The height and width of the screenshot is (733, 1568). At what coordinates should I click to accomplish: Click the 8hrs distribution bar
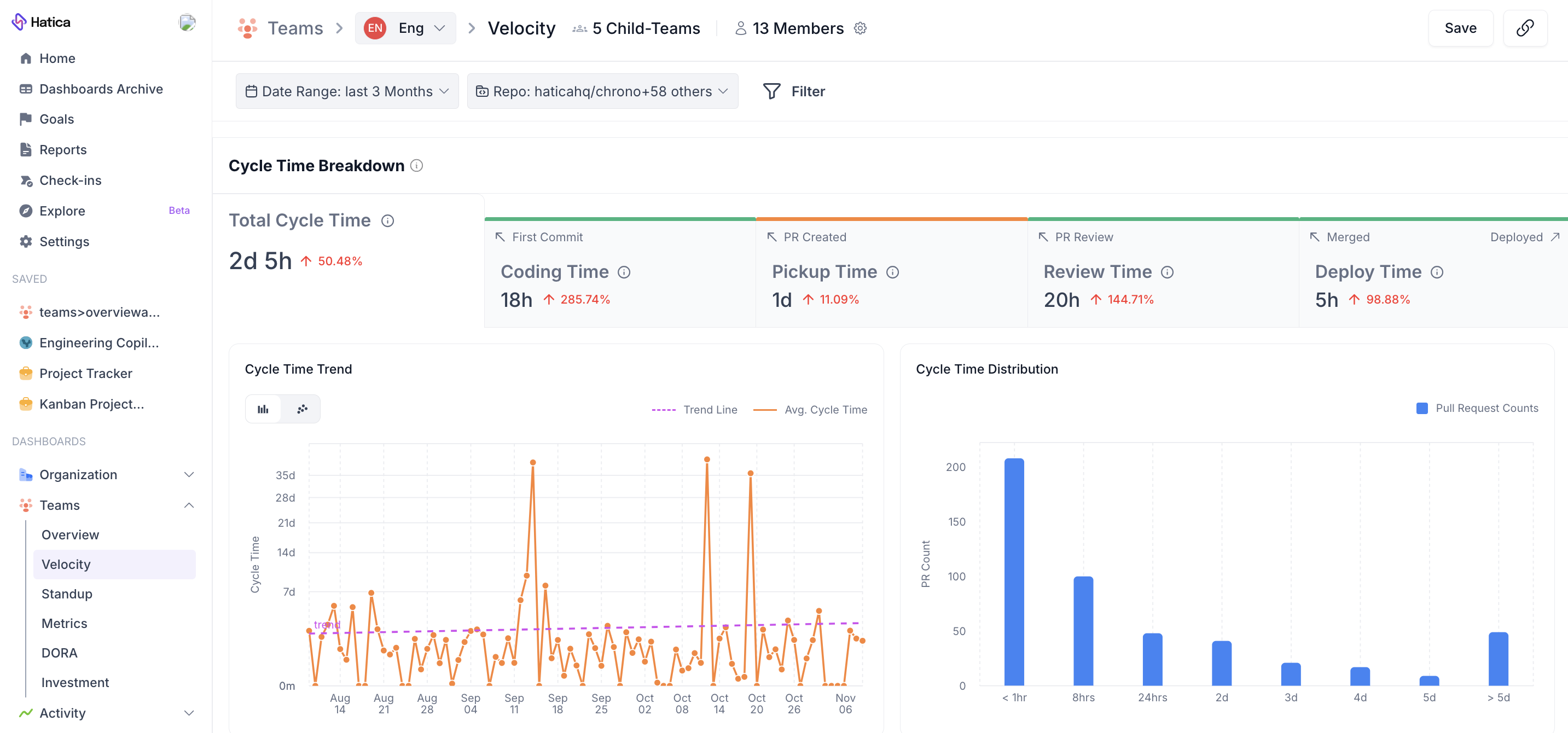point(1083,631)
